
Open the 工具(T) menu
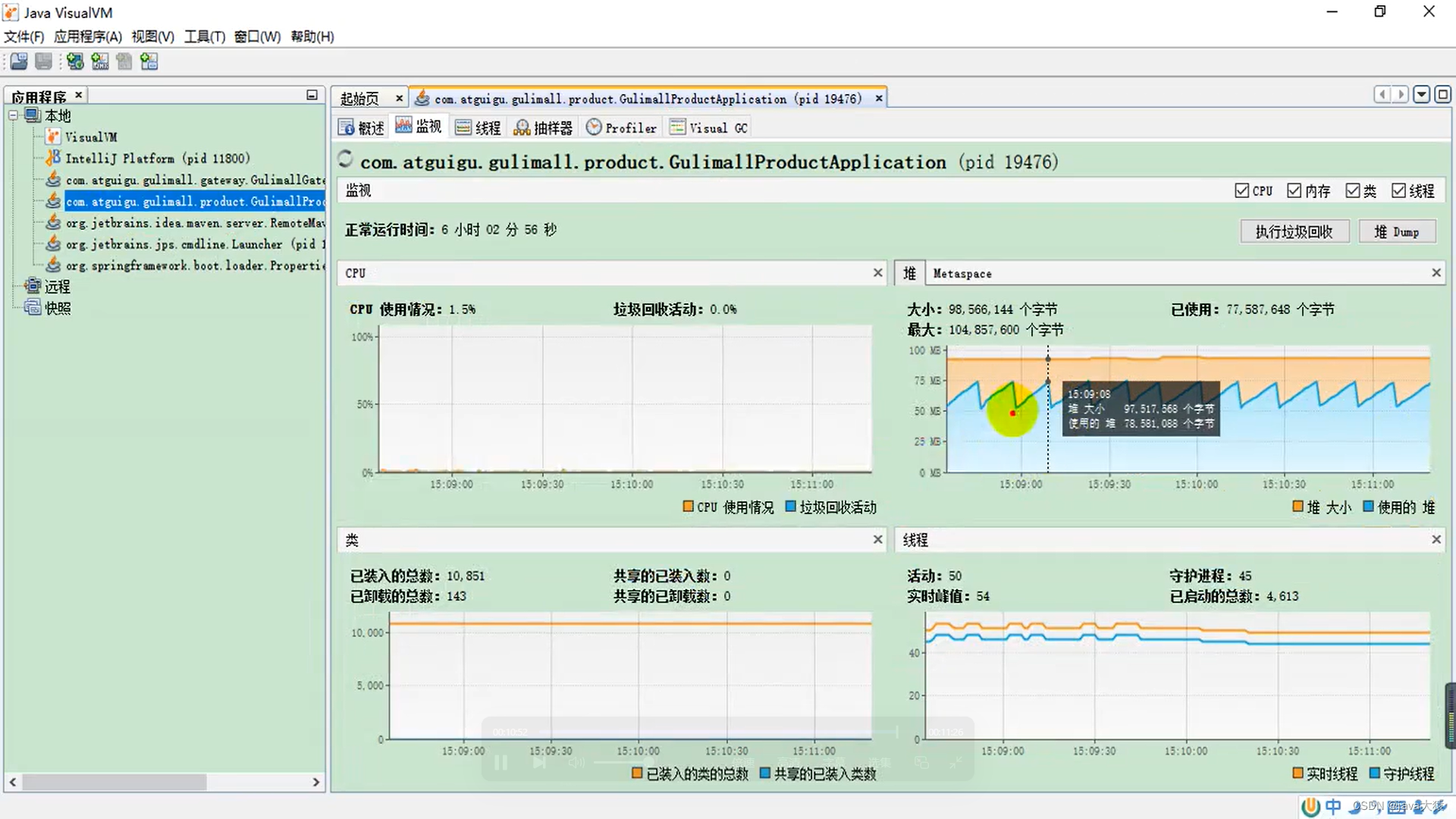point(204,36)
